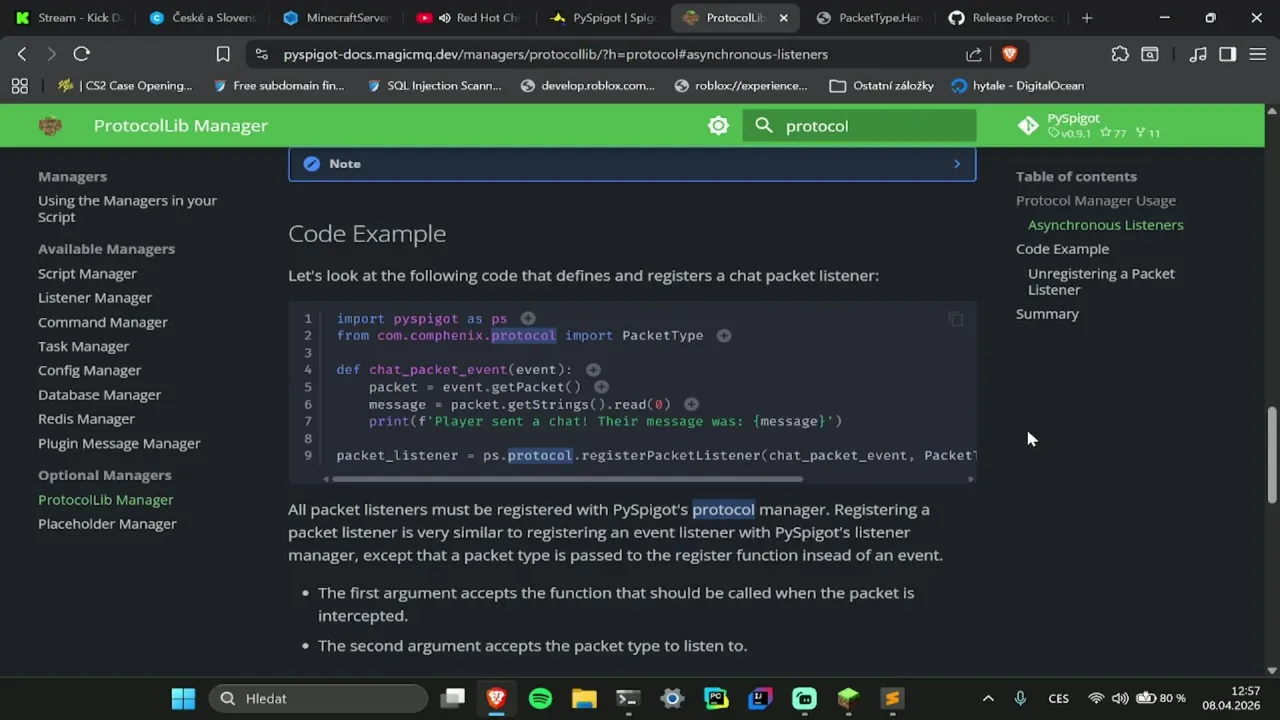Open annotation marker on chat_packet_event definition
Image resolution: width=1280 pixels, height=720 pixels.
(593, 370)
